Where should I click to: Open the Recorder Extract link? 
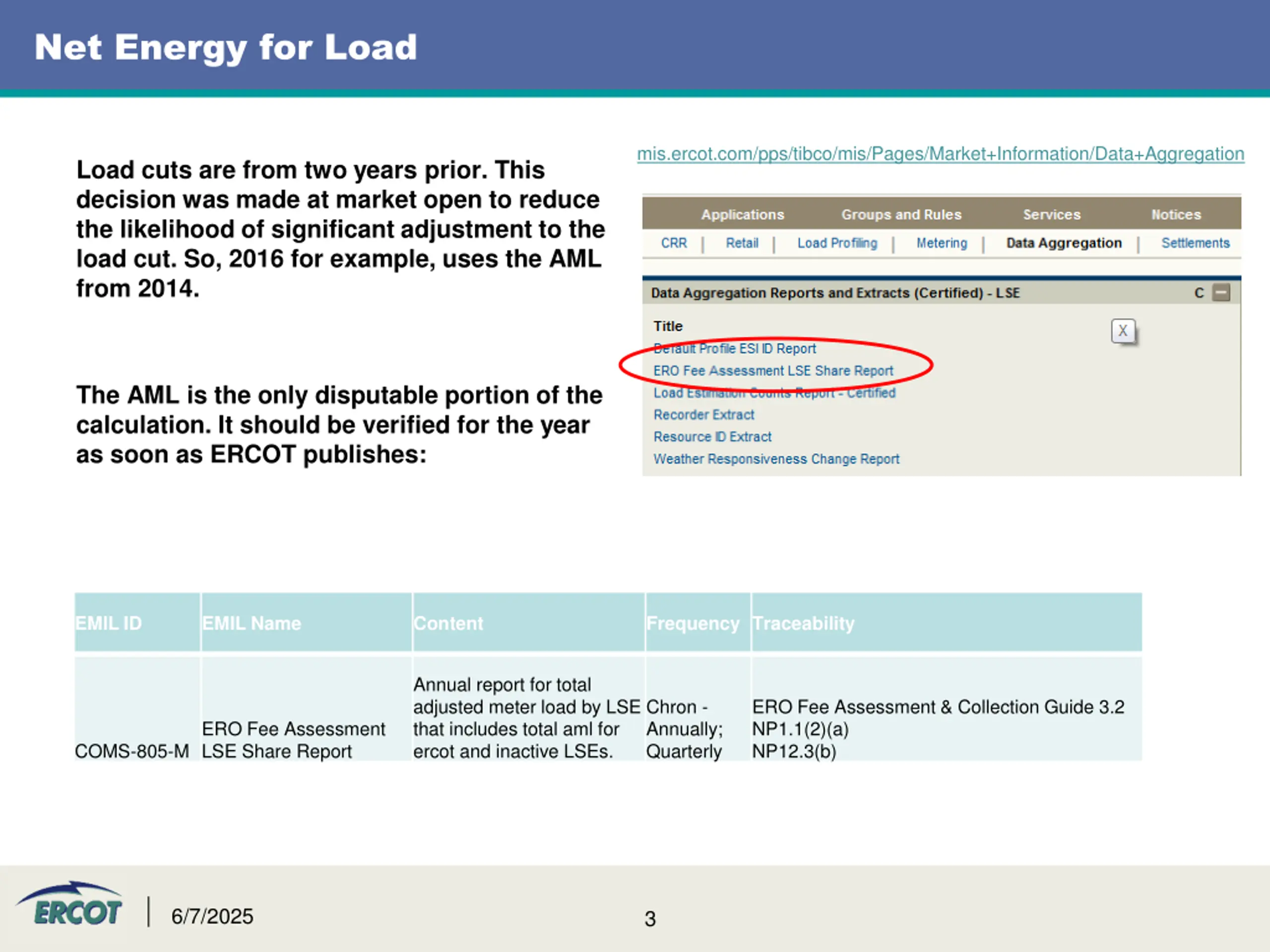(x=704, y=415)
